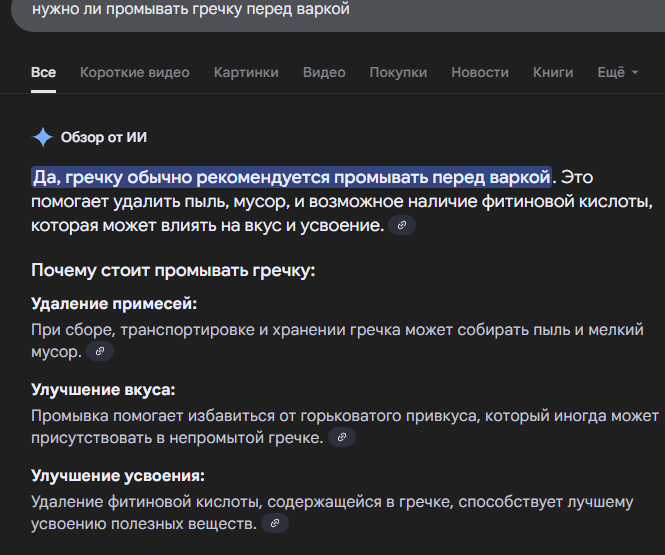Click the 'Обзор от ИИ' heading label
Viewport: 665px width, 555px height.
(x=104, y=137)
